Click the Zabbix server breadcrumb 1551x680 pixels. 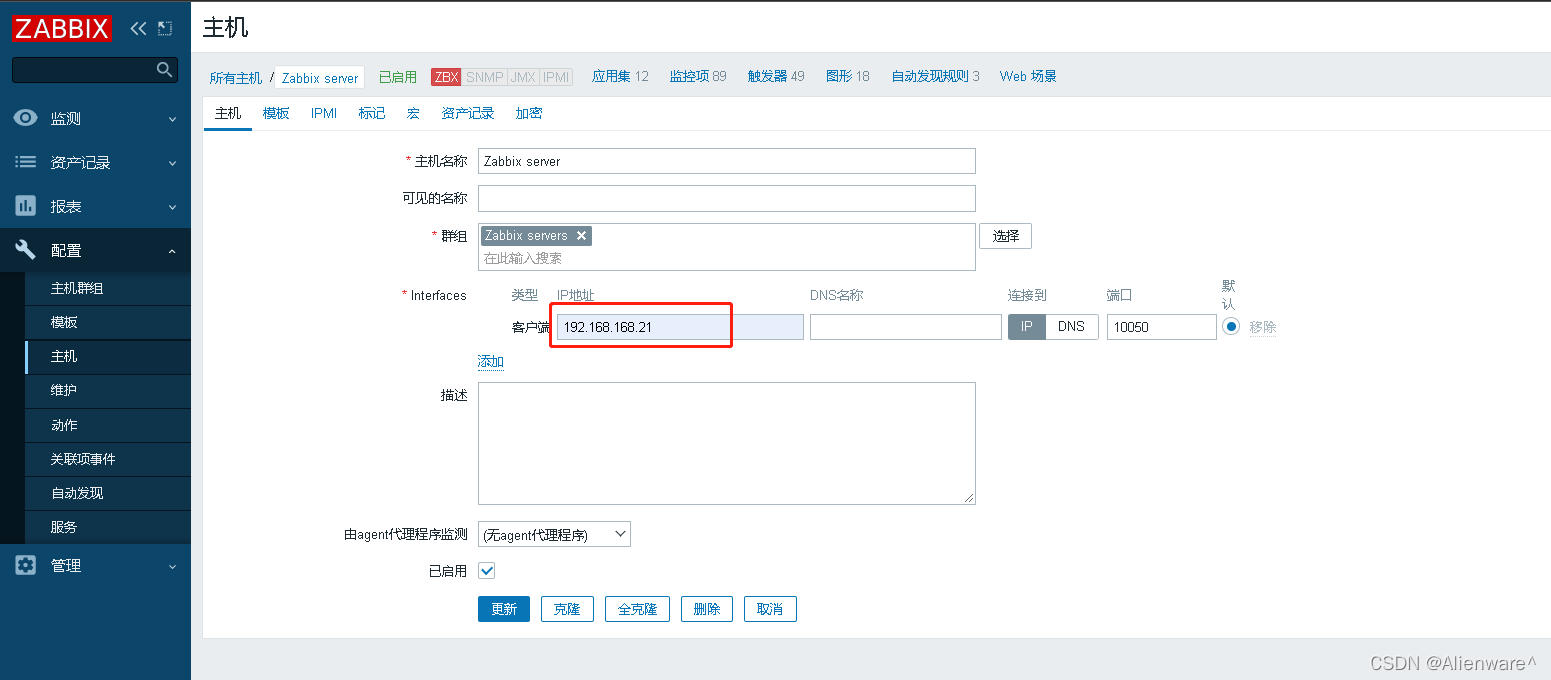point(320,78)
